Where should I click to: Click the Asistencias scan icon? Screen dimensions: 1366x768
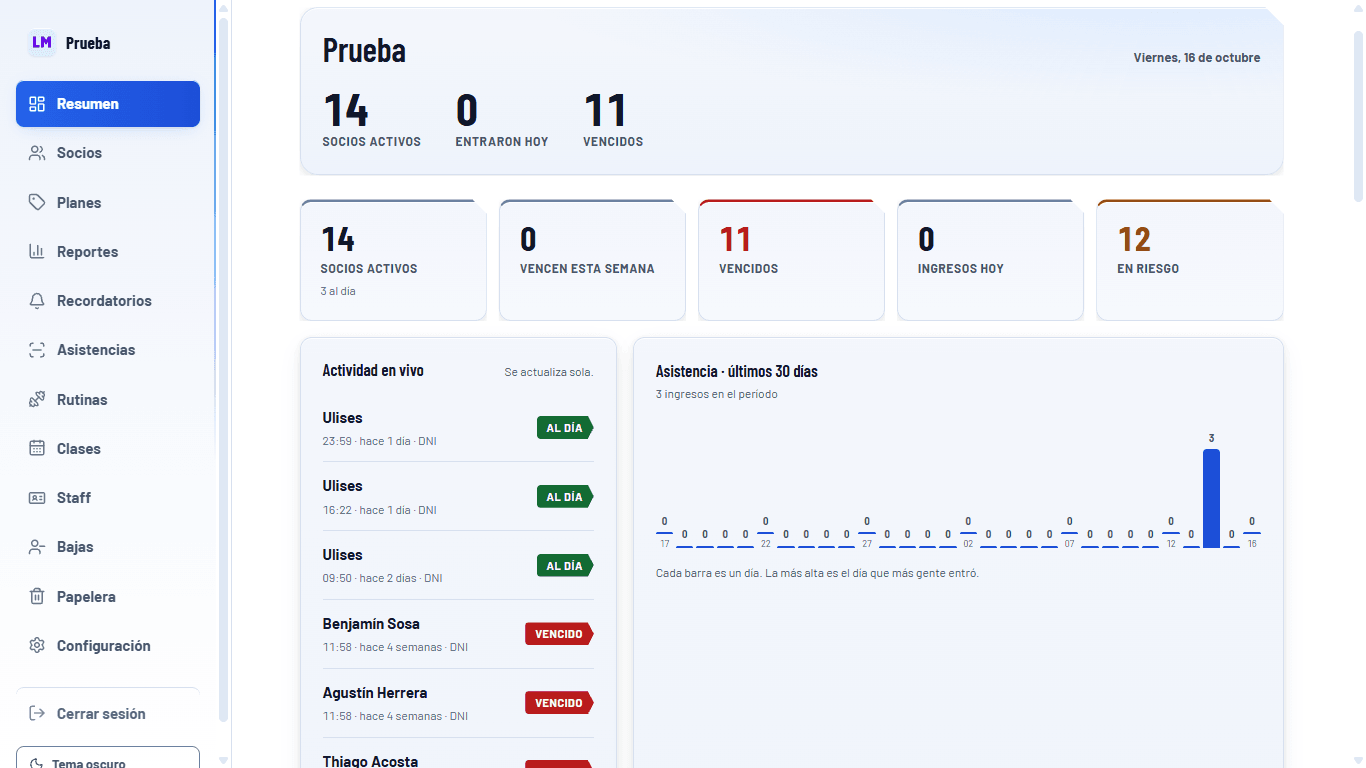(37, 350)
